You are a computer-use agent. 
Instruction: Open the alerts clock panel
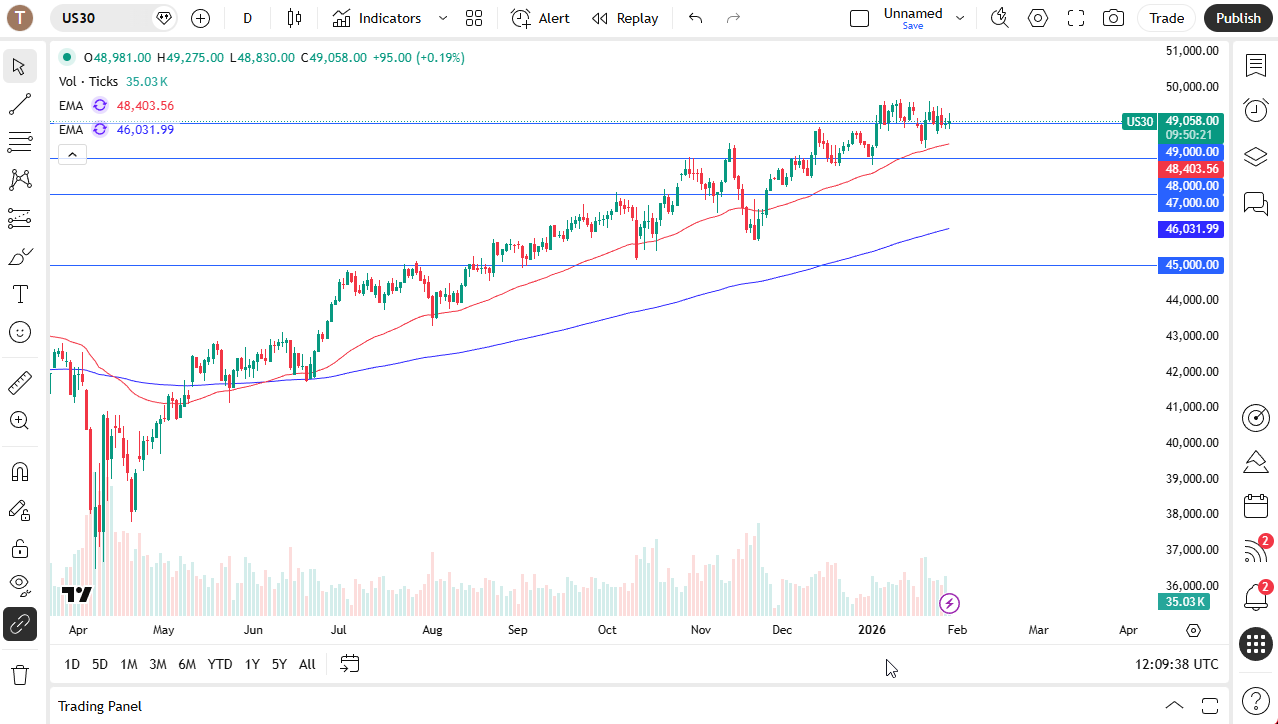(1256, 110)
